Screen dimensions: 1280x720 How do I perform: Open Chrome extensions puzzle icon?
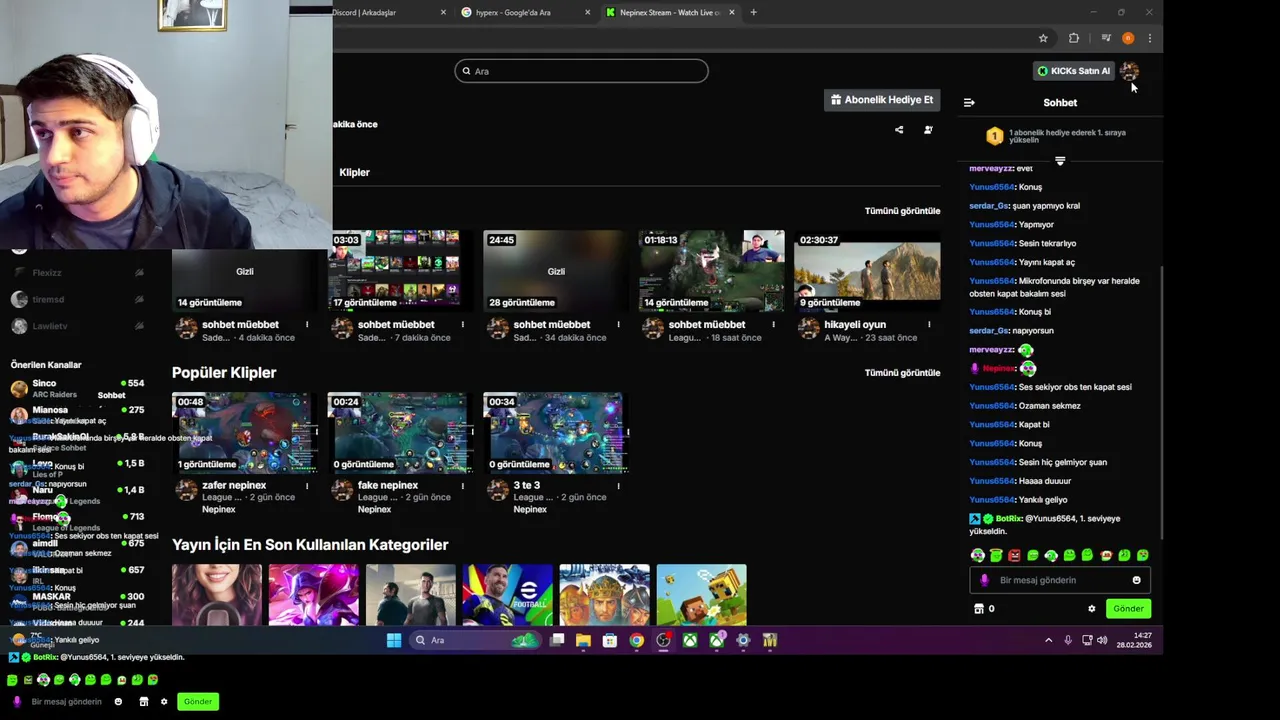pos(1074,38)
